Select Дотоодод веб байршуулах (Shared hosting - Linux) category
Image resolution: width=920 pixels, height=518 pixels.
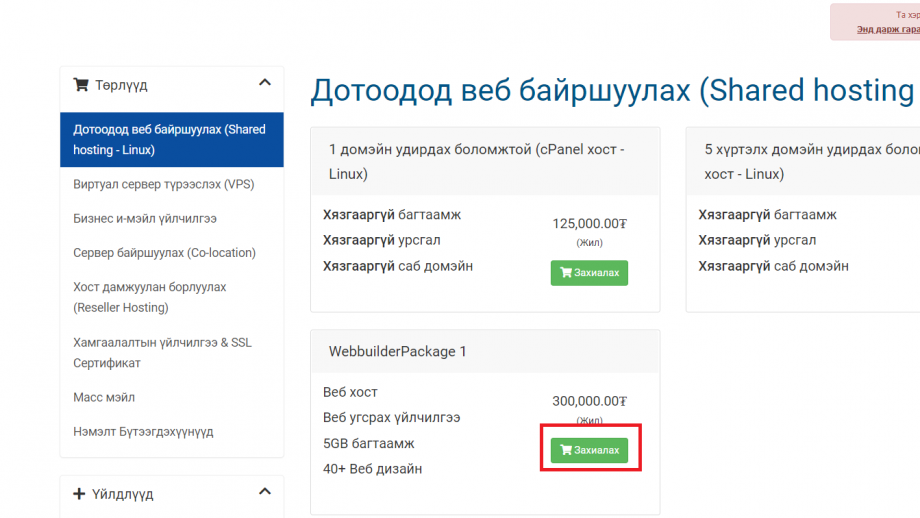coord(172,140)
